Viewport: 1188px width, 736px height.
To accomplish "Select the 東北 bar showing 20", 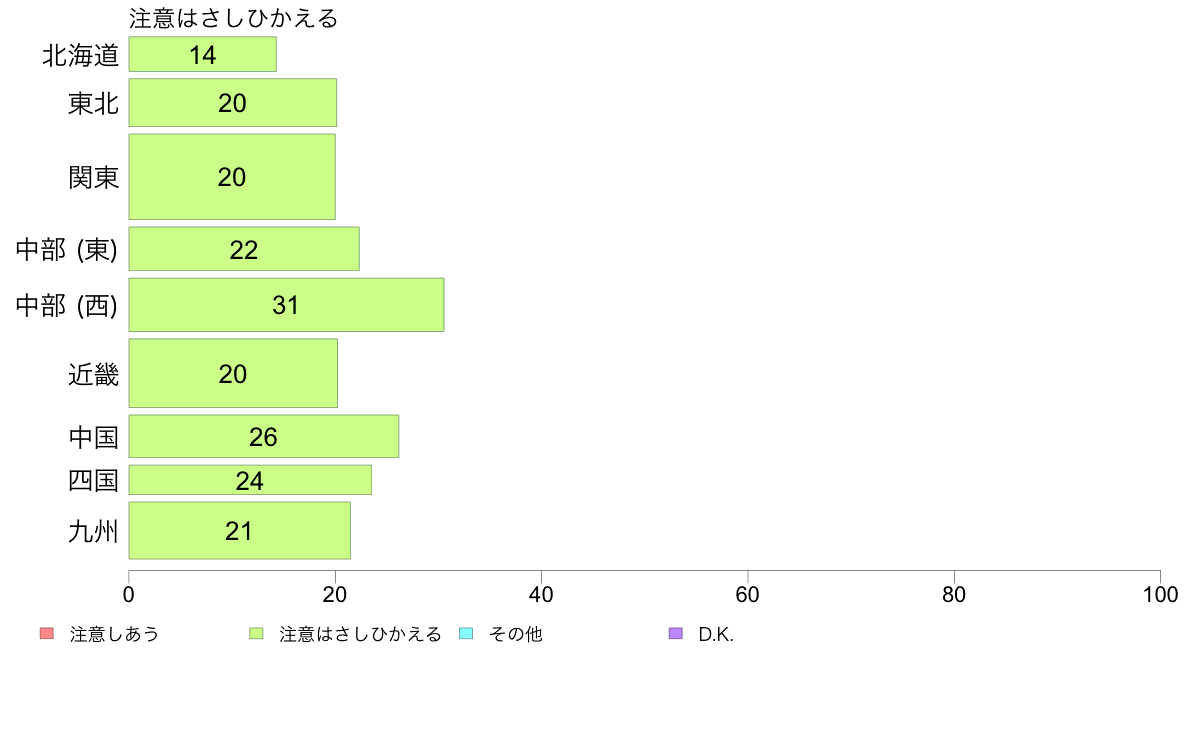I will (x=233, y=102).
